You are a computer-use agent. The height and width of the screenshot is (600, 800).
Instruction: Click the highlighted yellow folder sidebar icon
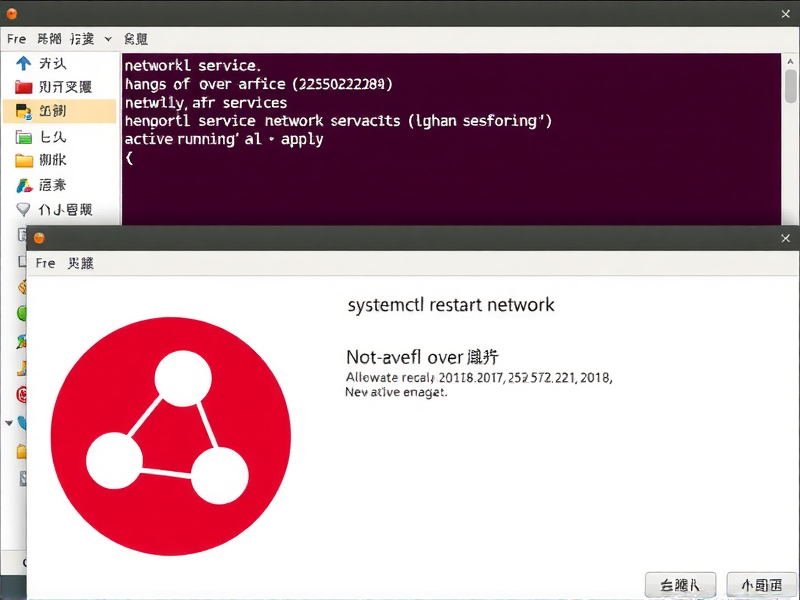click(x=22, y=111)
